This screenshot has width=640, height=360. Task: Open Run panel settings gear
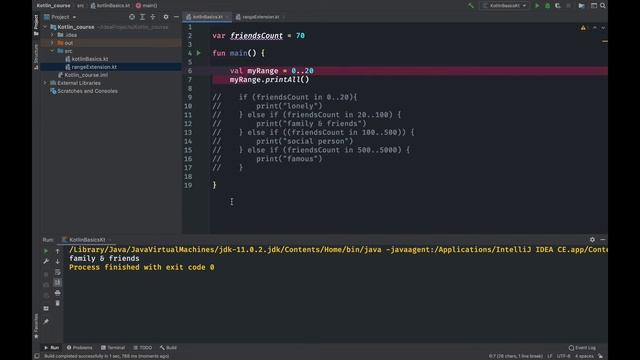point(592,240)
